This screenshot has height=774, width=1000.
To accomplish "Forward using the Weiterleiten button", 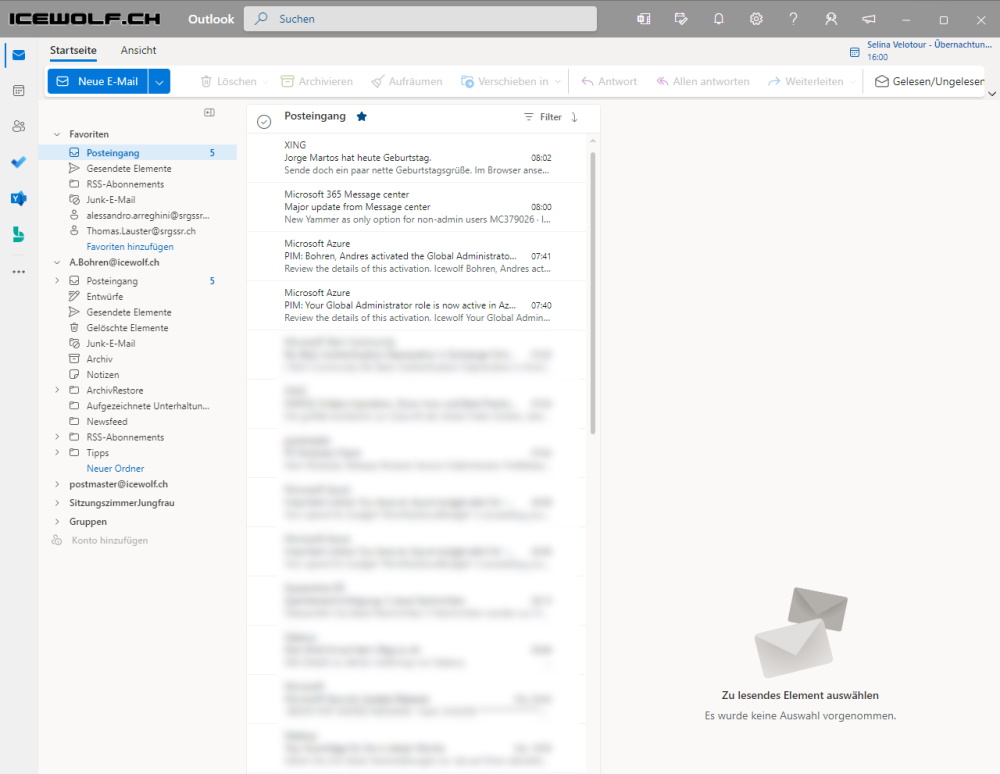I will coord(805,82).
